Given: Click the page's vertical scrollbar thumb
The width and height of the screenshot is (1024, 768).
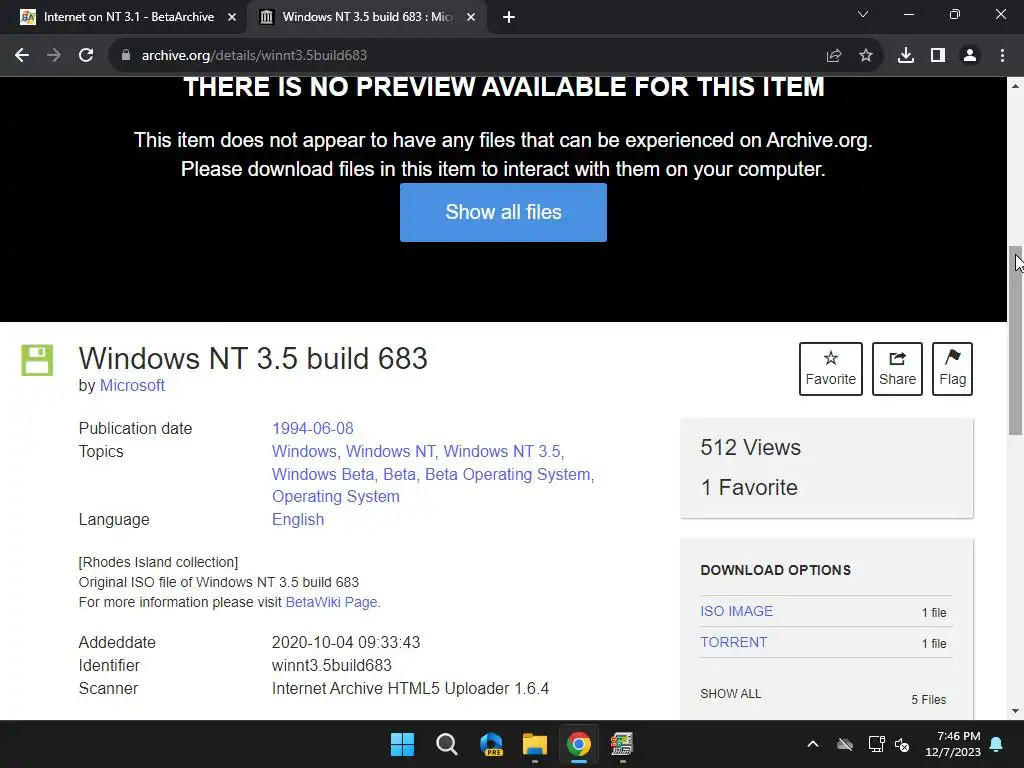Looking at the screenshot, I should [1015, 340].
